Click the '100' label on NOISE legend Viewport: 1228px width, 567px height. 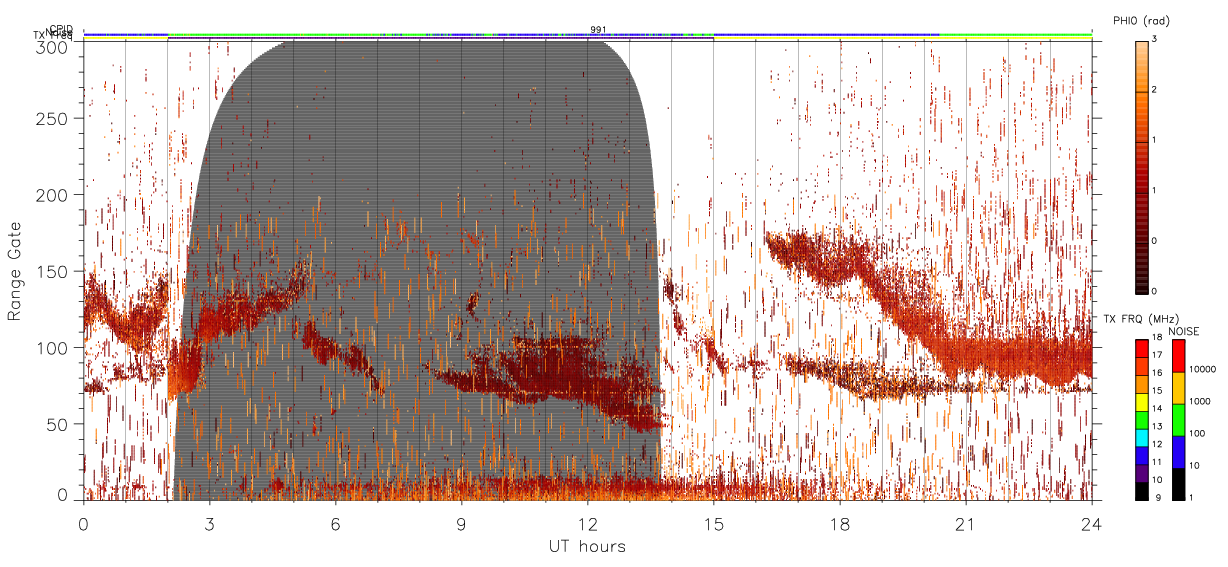tap(1197, 433)
